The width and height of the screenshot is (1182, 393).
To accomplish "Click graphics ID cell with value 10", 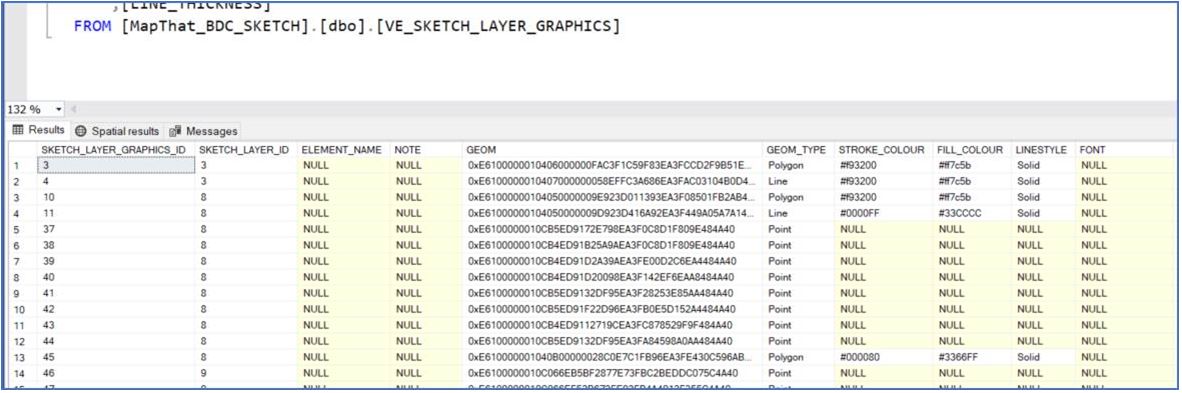I will (x=115, y=197).
